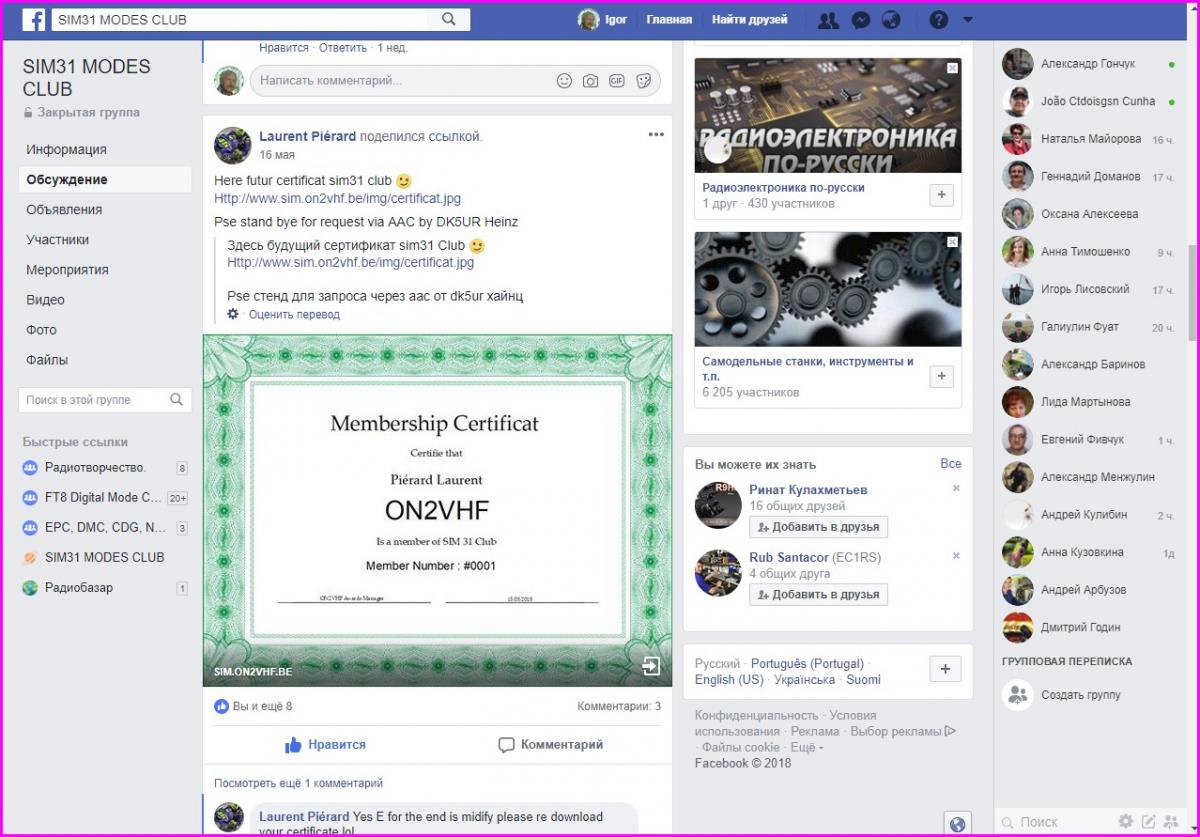1200x837 pixels.
Task: Open post options three-dot menu
Action: click(655, 135)
